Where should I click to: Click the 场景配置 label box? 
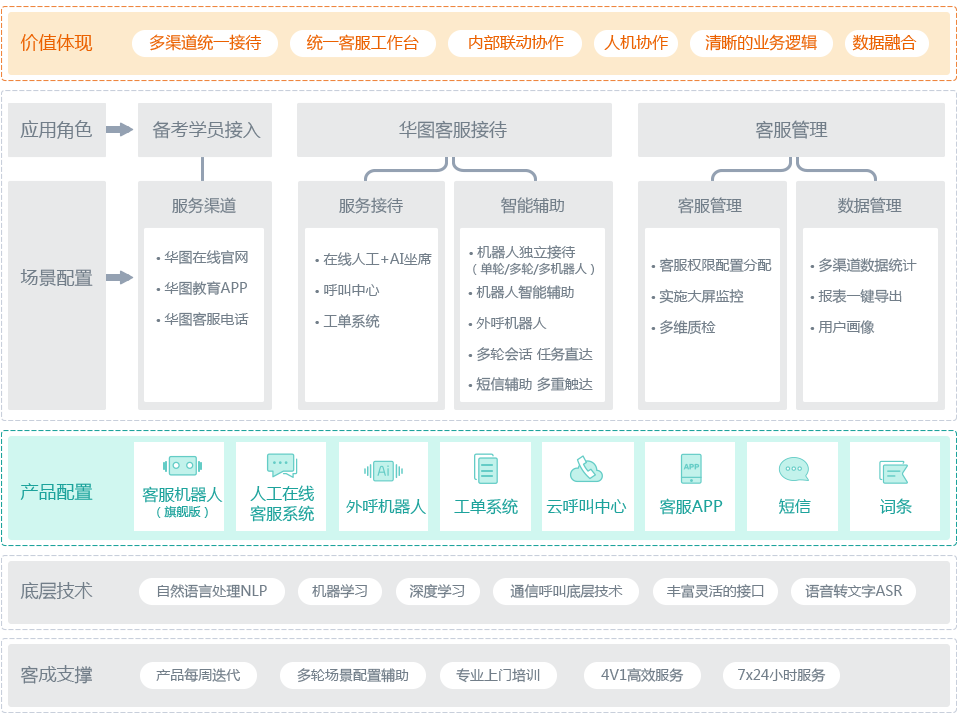click(x=56, y=295)
